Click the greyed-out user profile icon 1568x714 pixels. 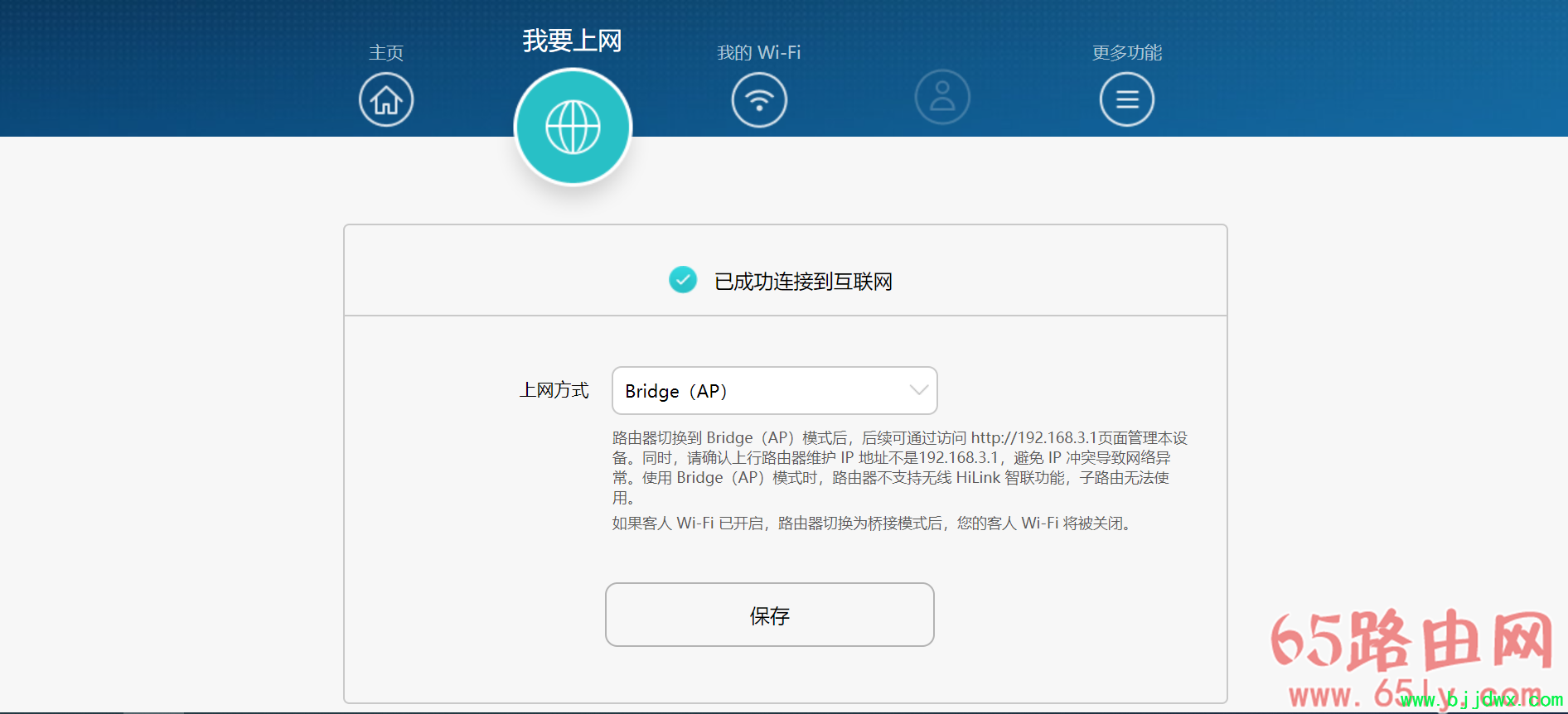[x=942, y=98]
